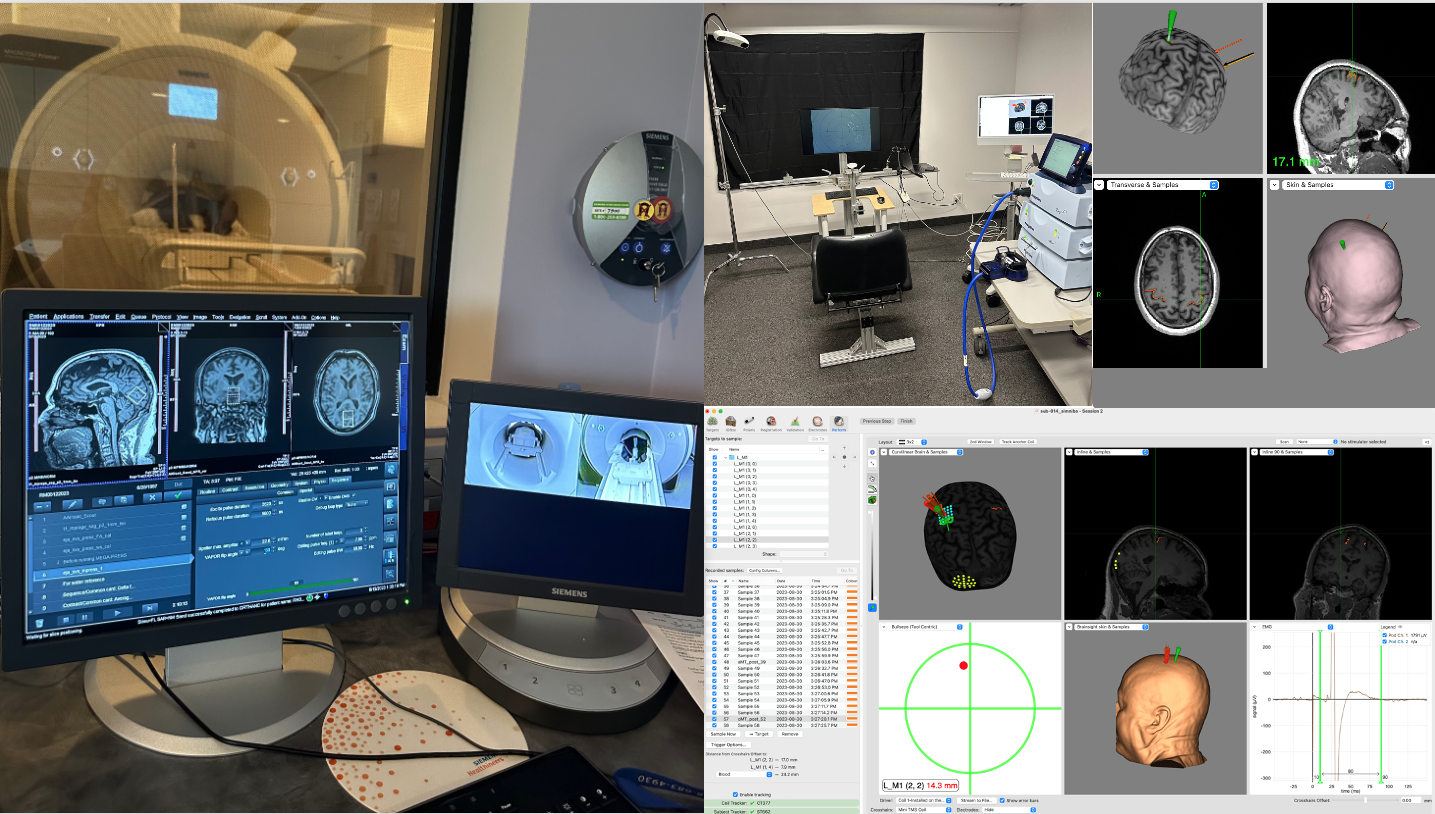The image size is (1435, 814).
Task: Adjust the Crosshairs Offset slider
Action: 1365,800
